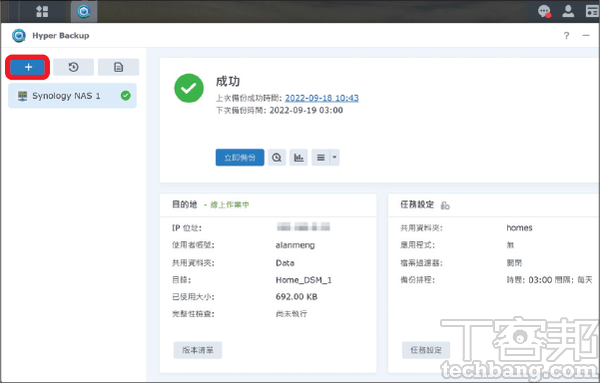The height and width of the screenshot is (383, 600).
Task: Expand the action menu dropdown arrow
Action: [x=334, y=157]
